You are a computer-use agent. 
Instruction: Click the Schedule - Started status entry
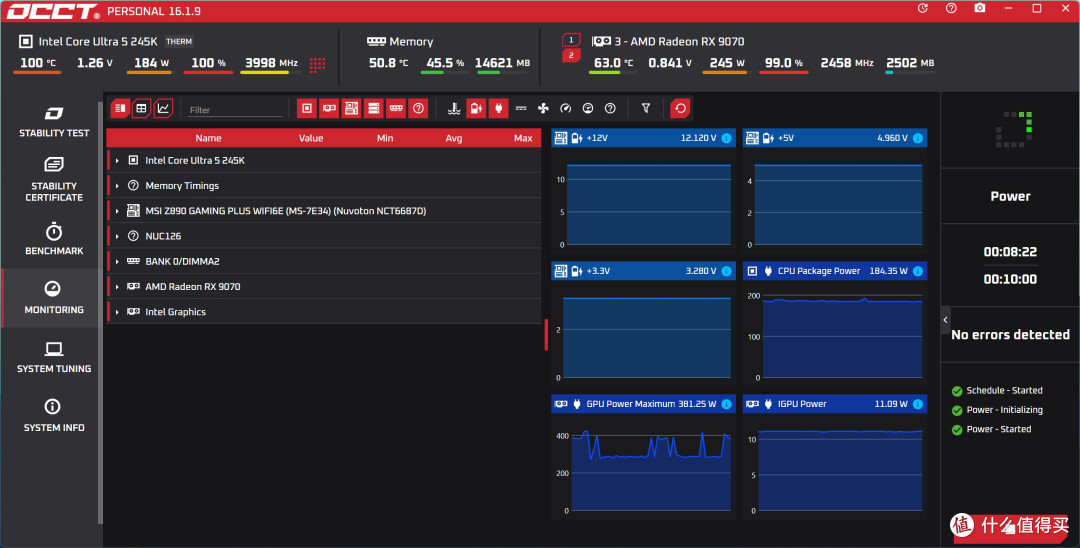(997, 390)
